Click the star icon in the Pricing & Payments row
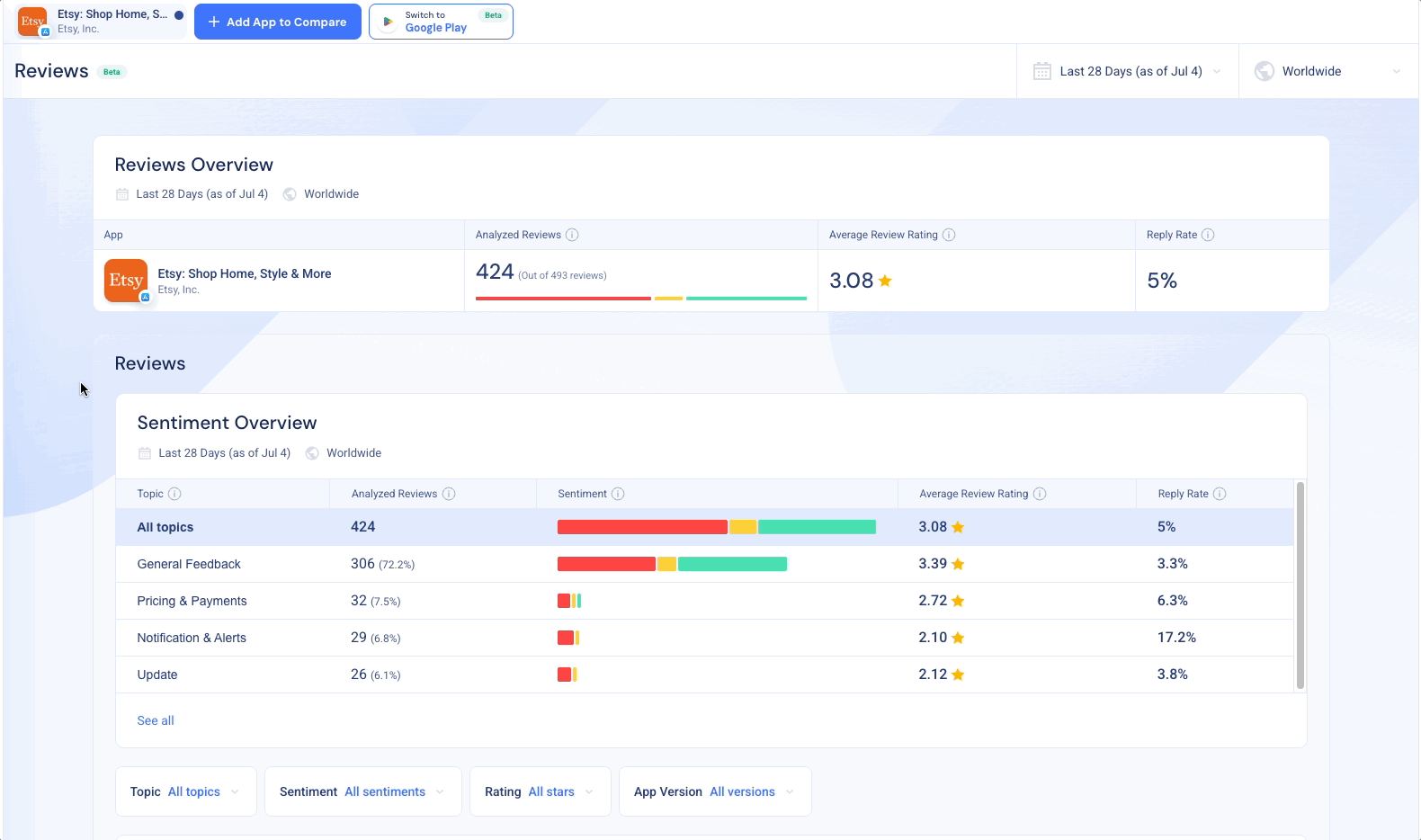1421x840 pixels. click(958, 601)
